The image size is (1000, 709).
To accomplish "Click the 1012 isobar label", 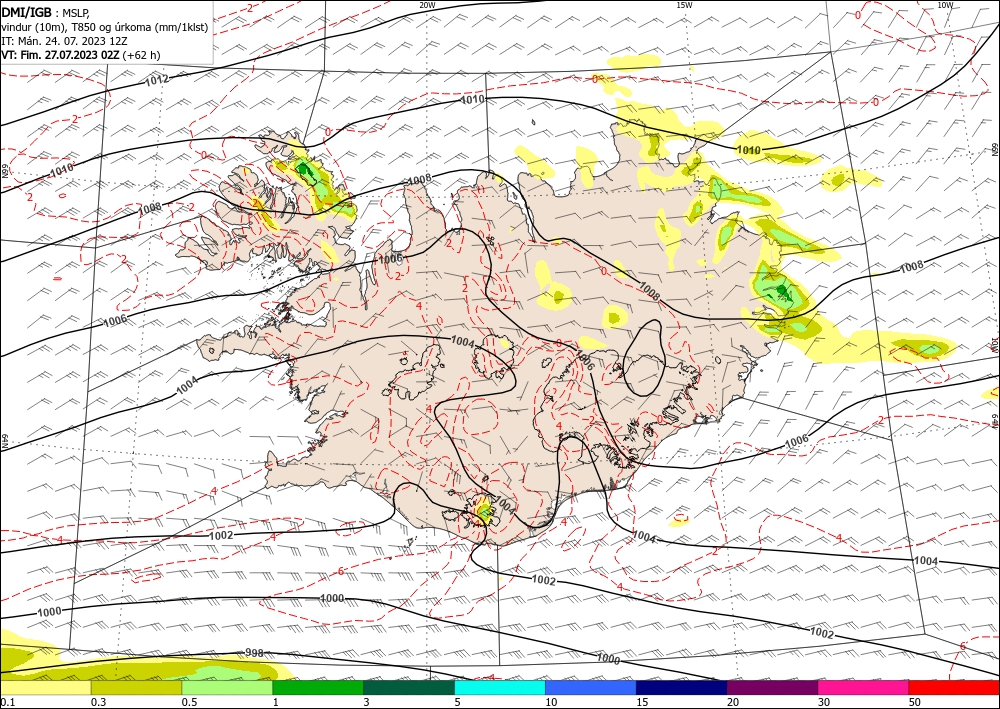I will 157,80.
